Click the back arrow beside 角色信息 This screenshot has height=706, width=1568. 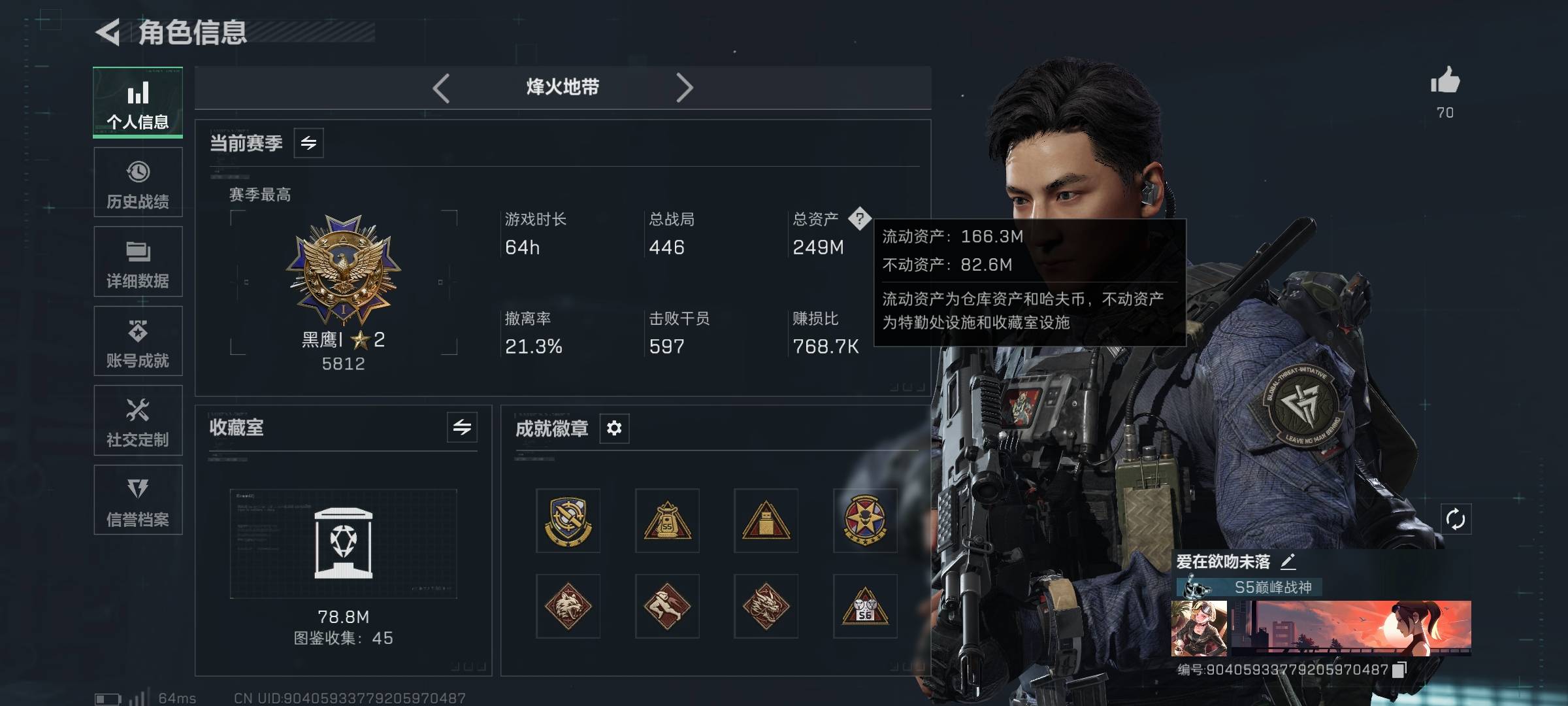108,32
